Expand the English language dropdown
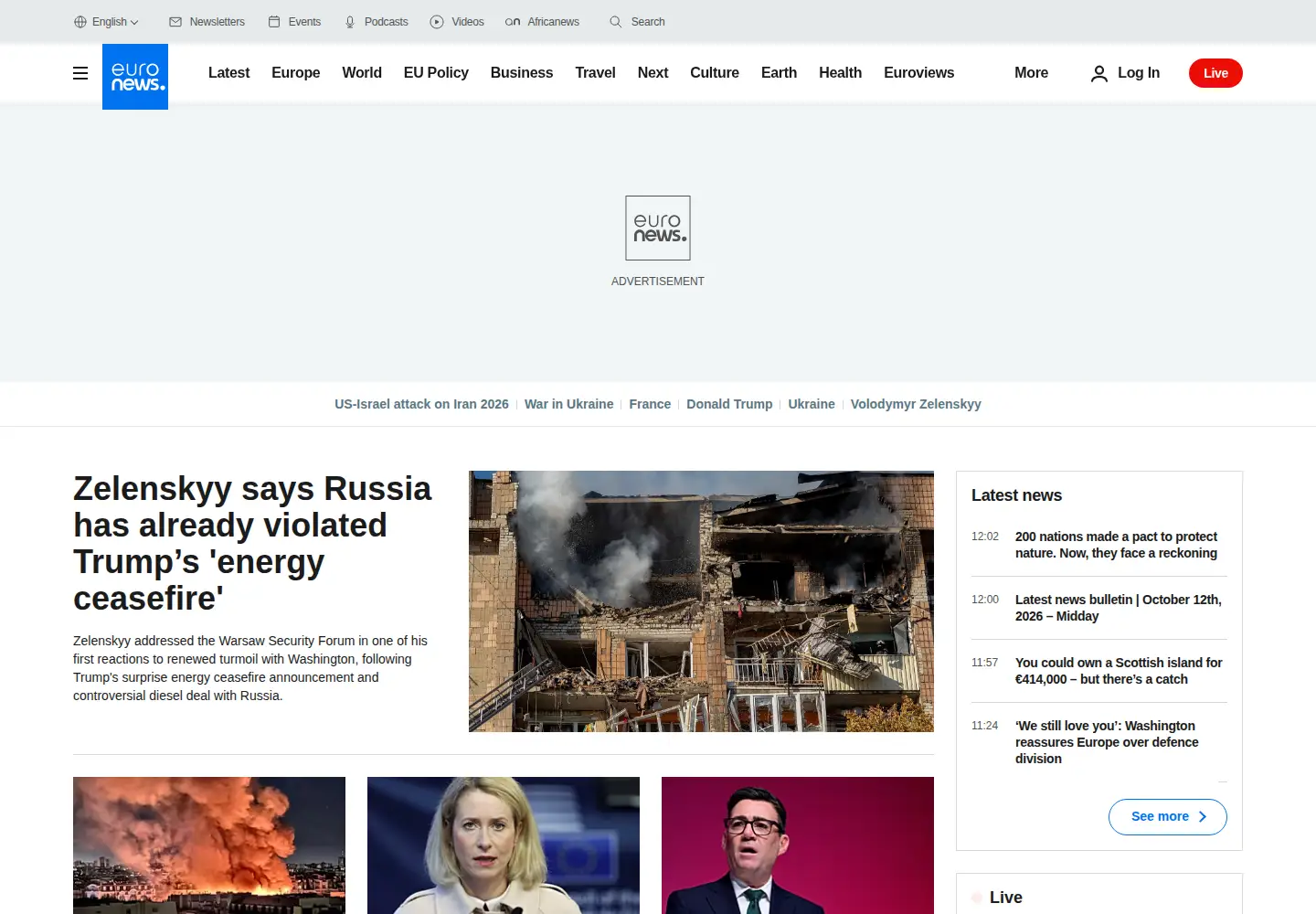Image resolution: width=1316 pixels, height=914 pixels. [x=107, y=22]
